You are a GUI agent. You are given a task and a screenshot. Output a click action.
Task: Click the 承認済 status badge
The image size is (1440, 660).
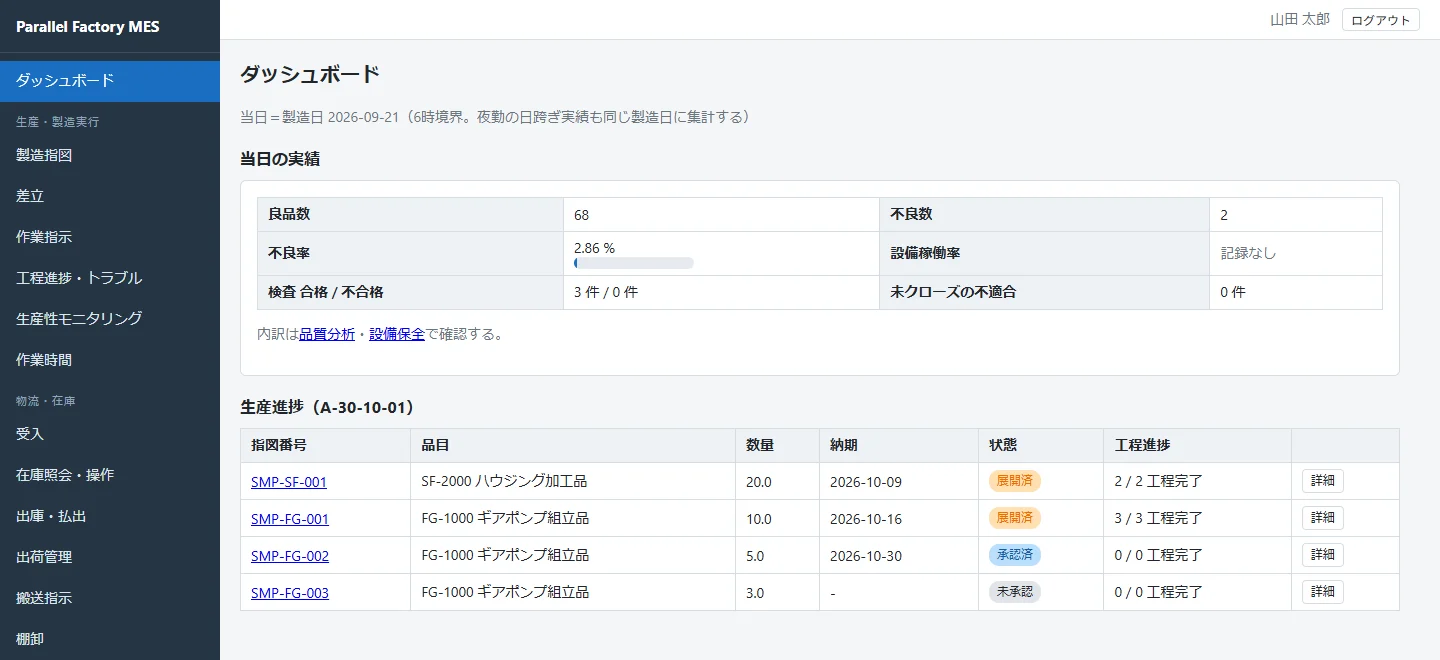click(x=1015, y=555)
